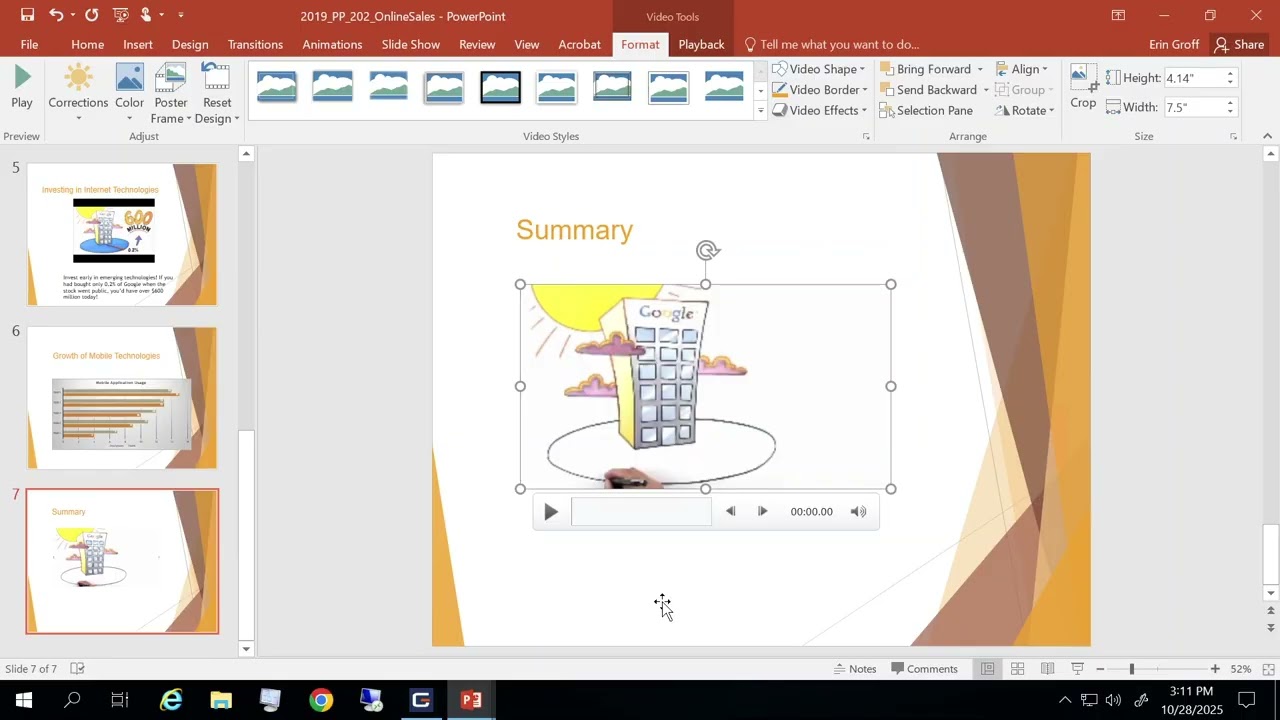This screenshot has height=720, width=1280.
Task: Click the video progress bar
Action: click(641, 512)
